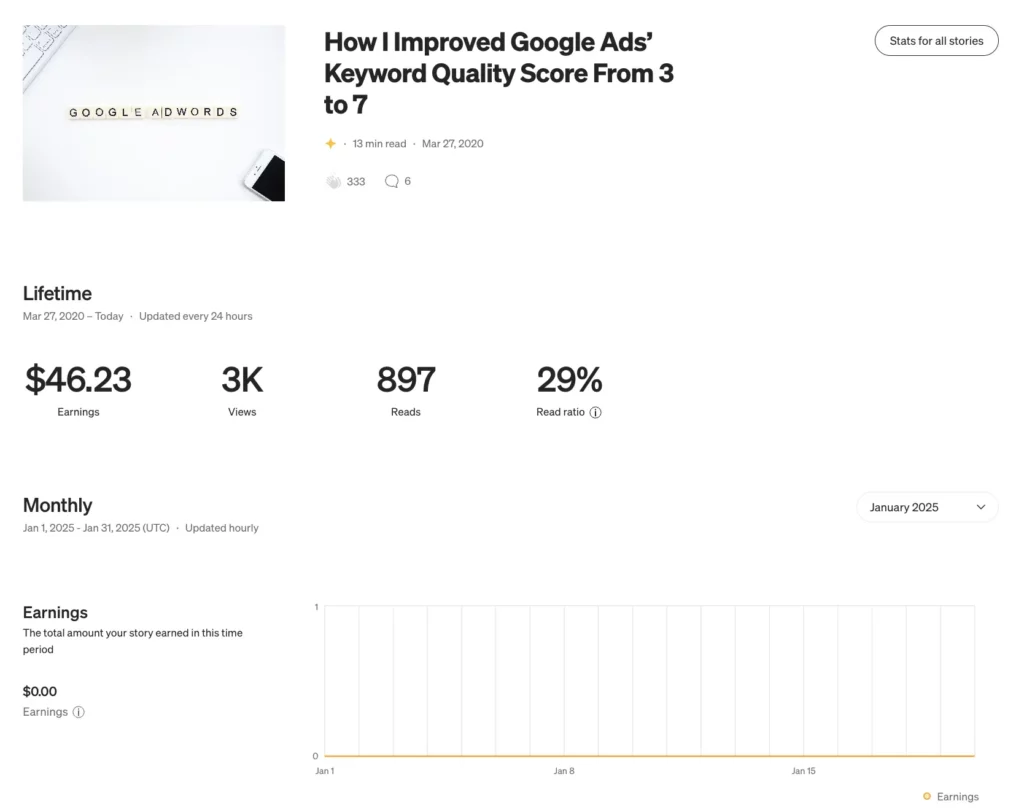Click the 6 comments count
Image resolution: width=1024 pixels, height=809 pixels.
point(408,182)
